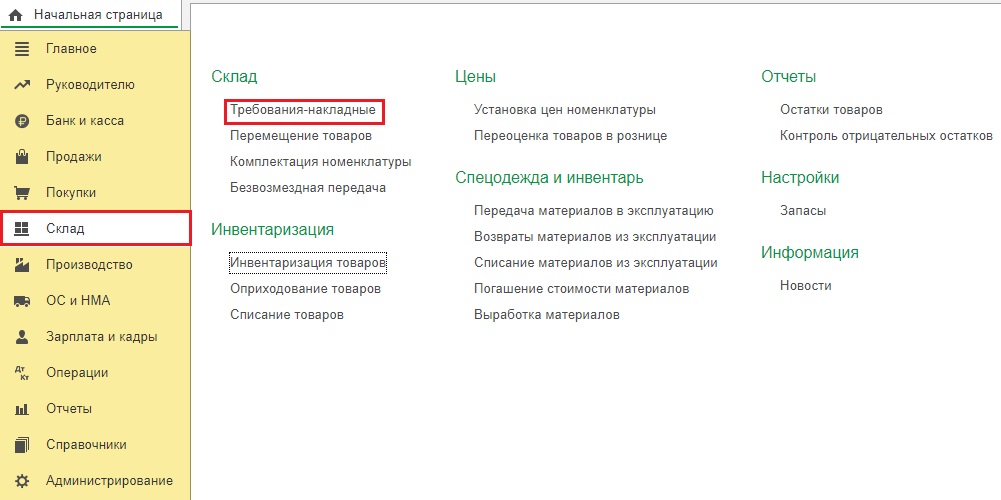Open Безвозмездная передача link
The width and height of the screenshot is (1001, 500).
tap(308, 188)
